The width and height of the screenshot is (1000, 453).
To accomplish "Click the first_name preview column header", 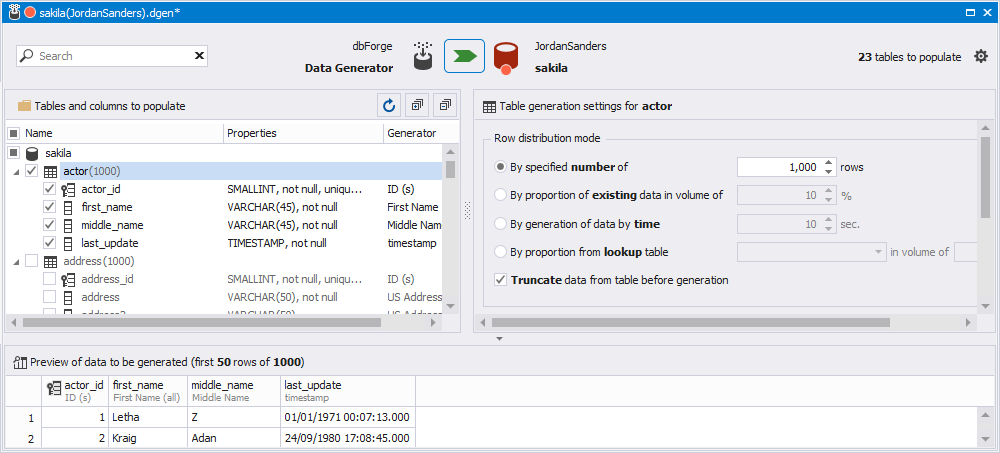I will click(x=148, y=391).
